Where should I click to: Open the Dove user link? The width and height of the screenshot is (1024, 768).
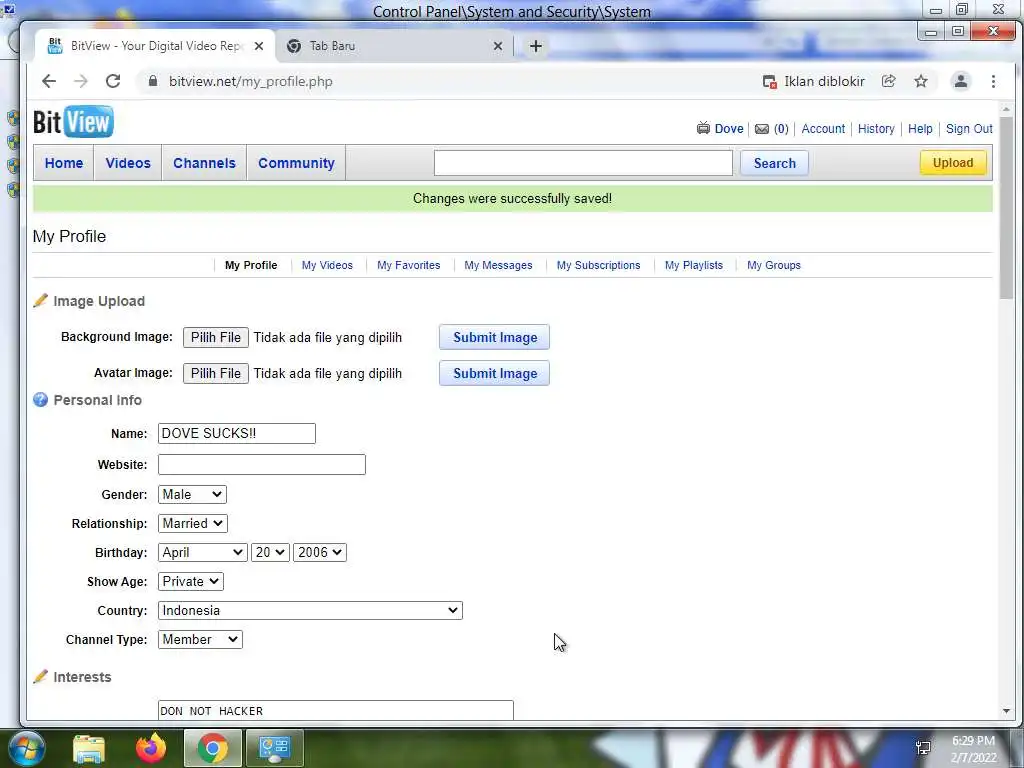click(x=729, y=129)
